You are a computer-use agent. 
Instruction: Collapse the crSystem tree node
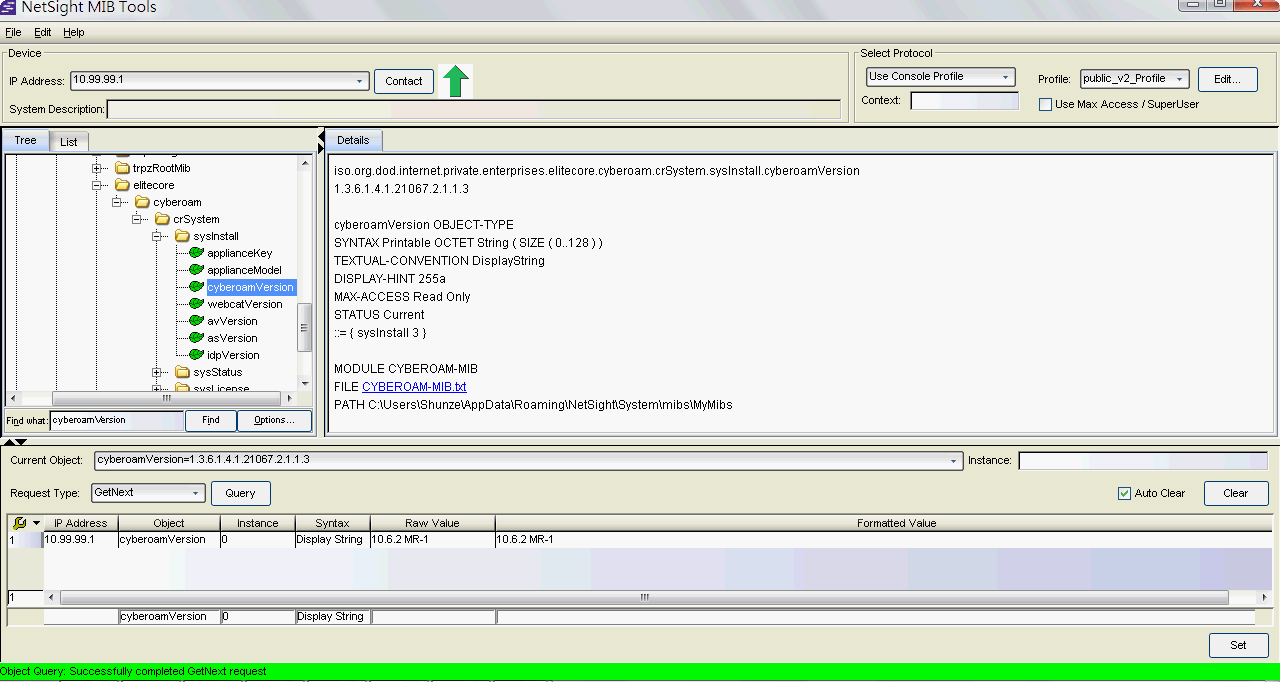pos(137,219)
